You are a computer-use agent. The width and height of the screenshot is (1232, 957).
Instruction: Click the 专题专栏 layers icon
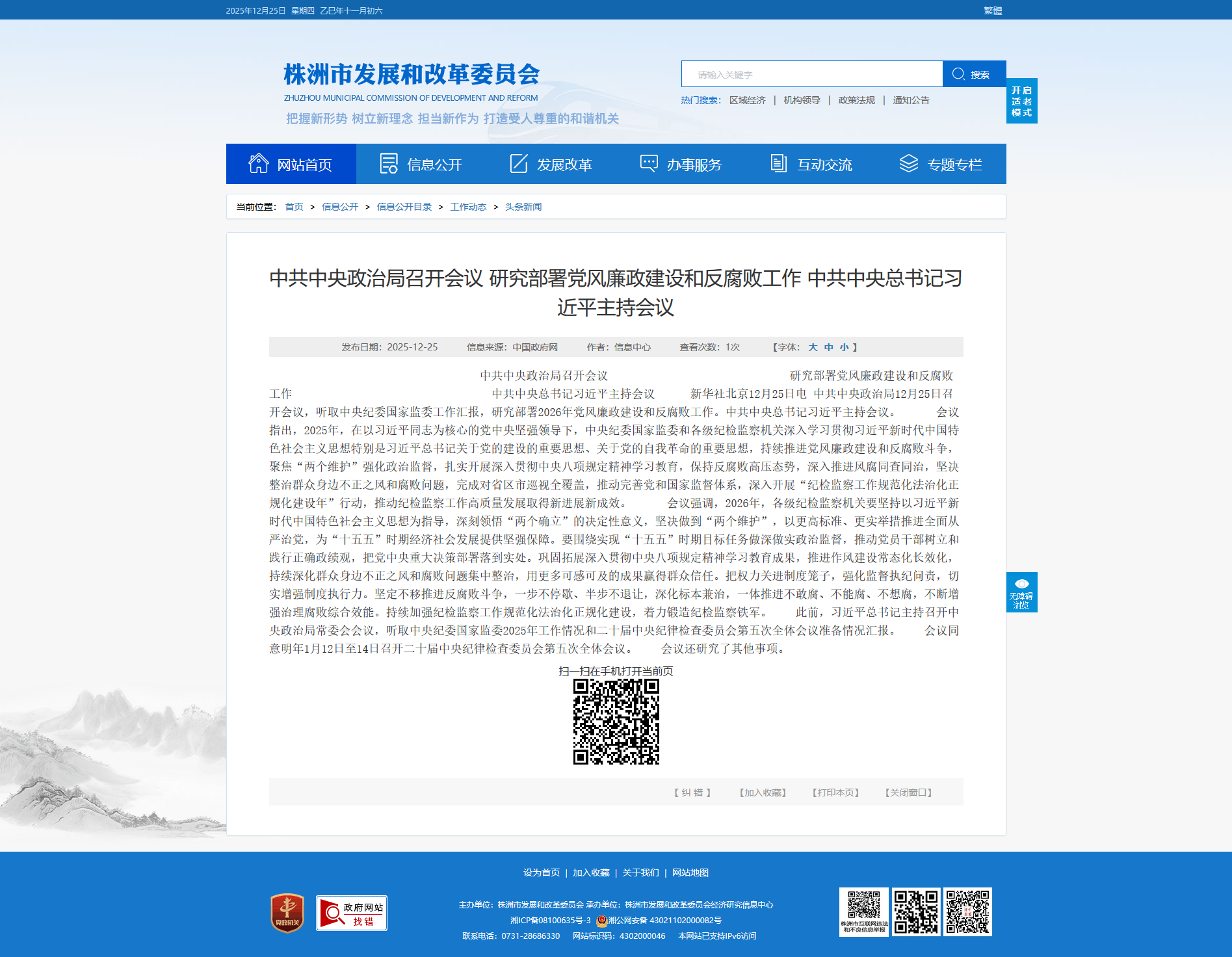tap(908, 164)
